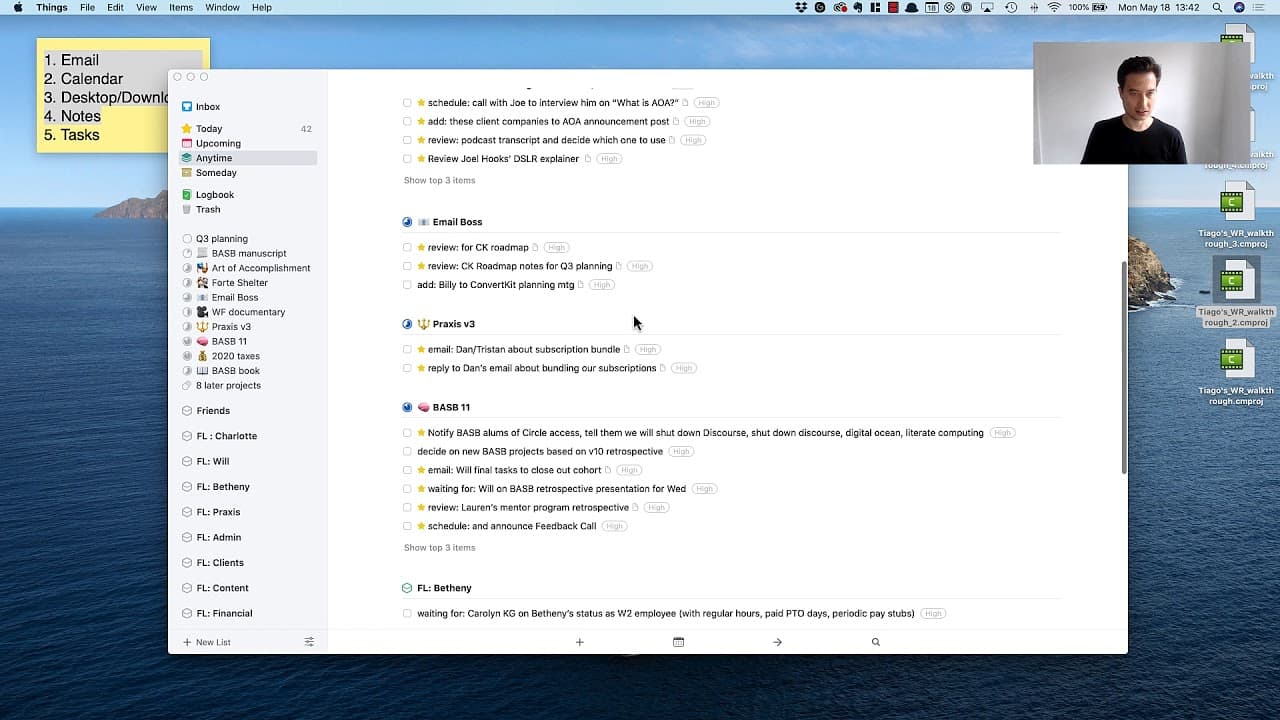Check off 'reply to Dan's email about bundling'

(407, 368)
